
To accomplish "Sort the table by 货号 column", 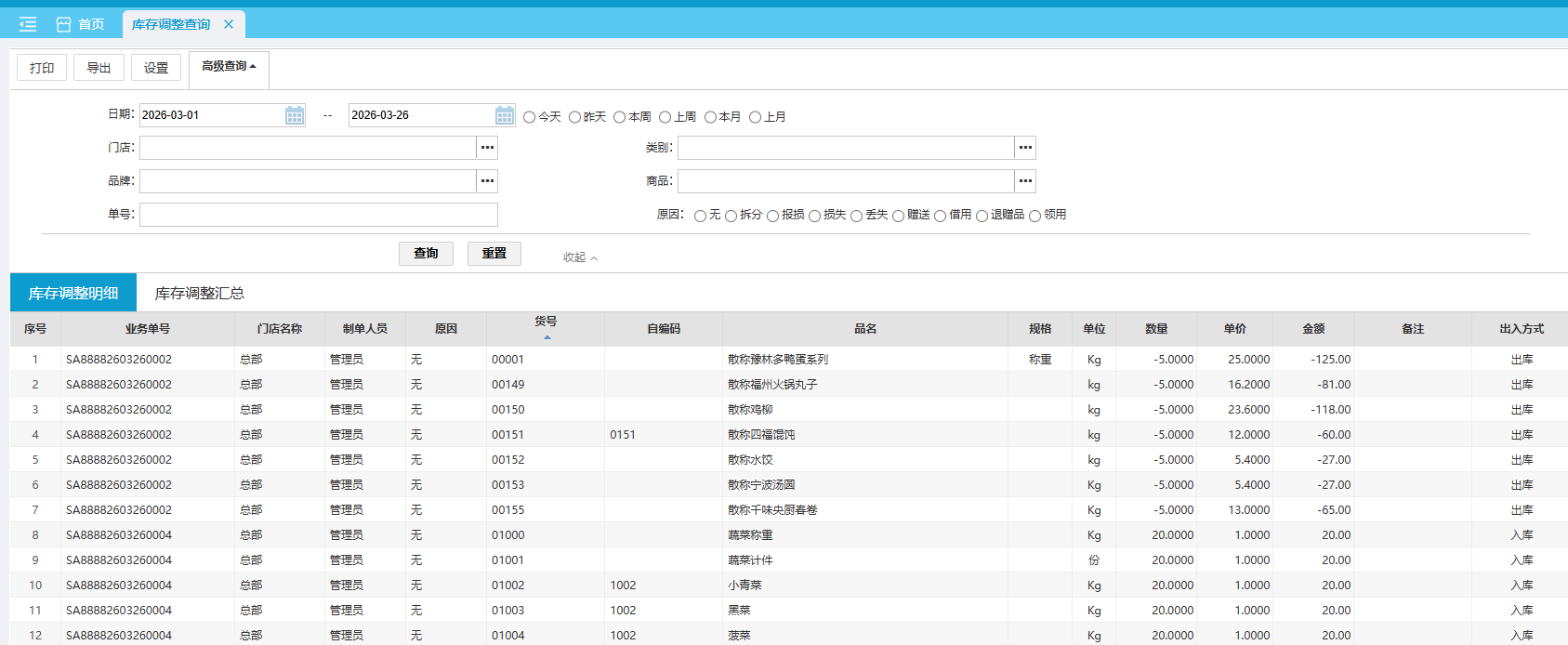I will (546, 327).
